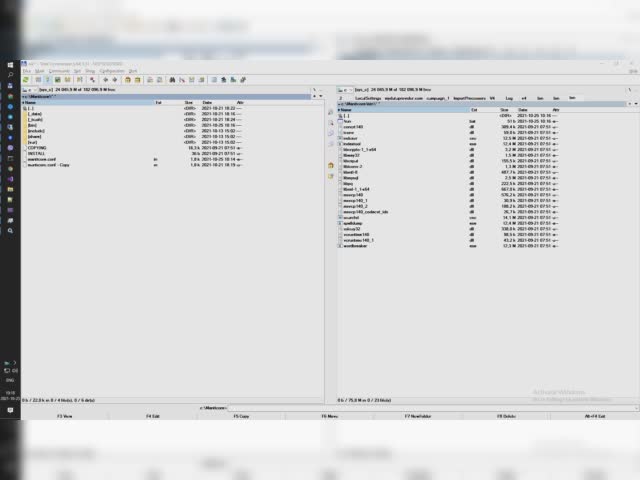Open the Configuration menu
This screenshot has width=640, height=480.
[112, 71]
